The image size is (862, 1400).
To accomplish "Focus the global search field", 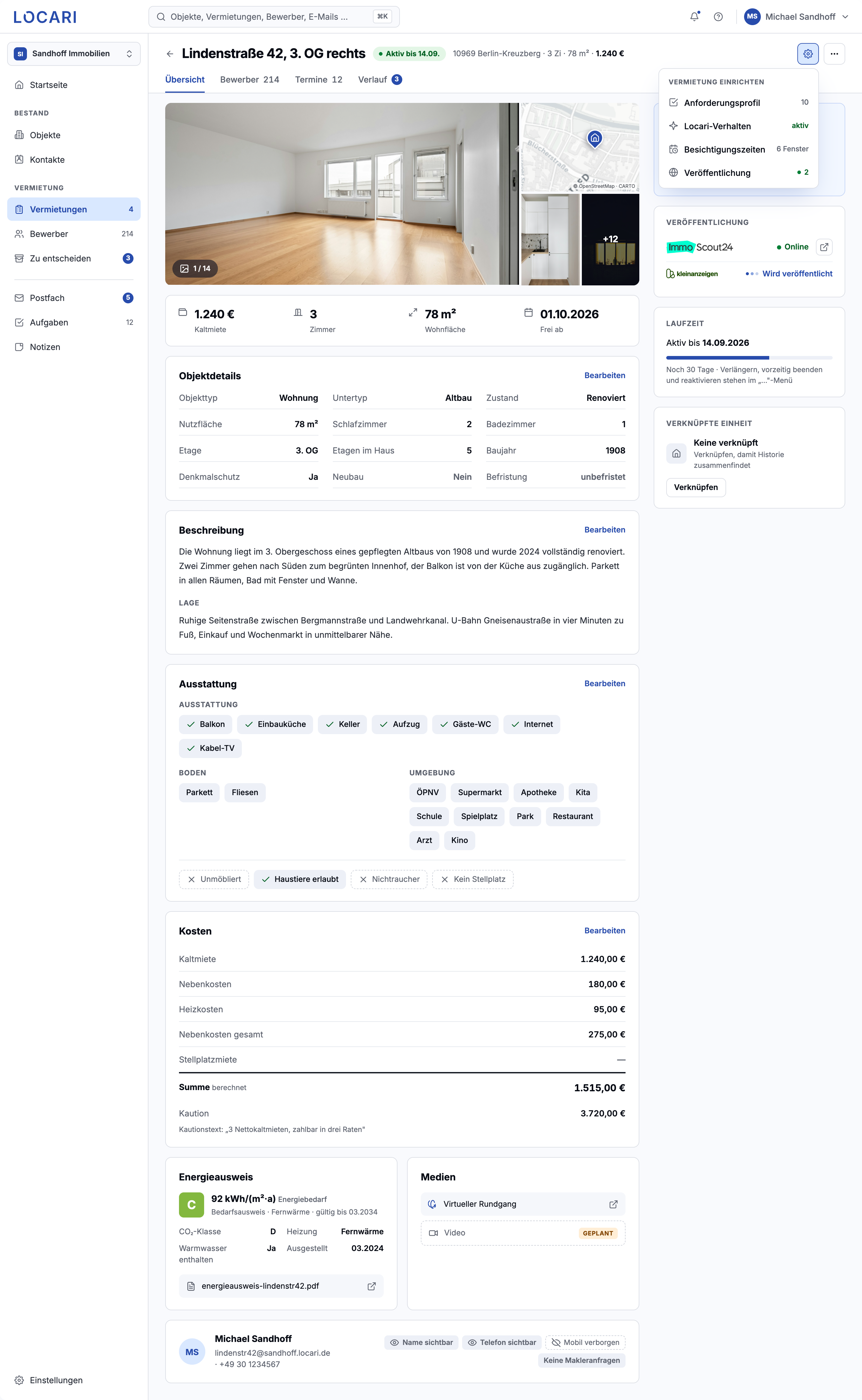I will click(274, 16).
